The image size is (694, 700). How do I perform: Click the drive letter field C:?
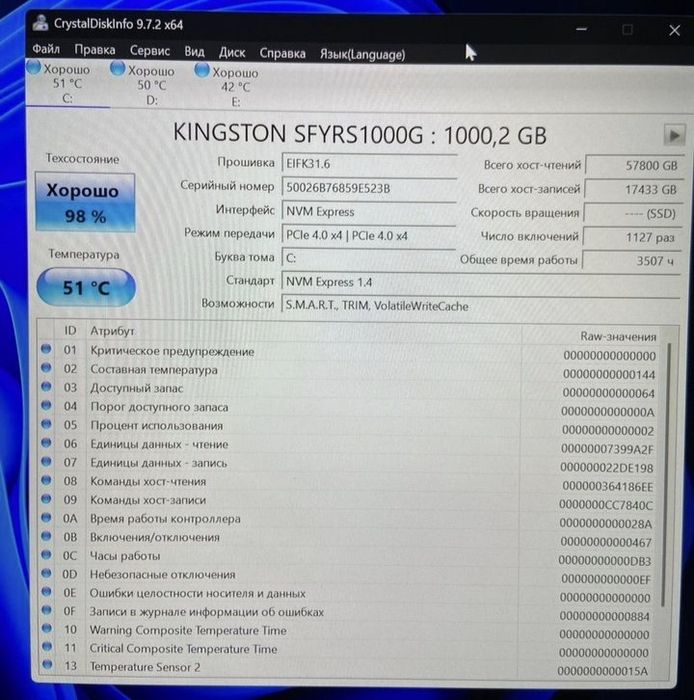click(x=369, y=258)
